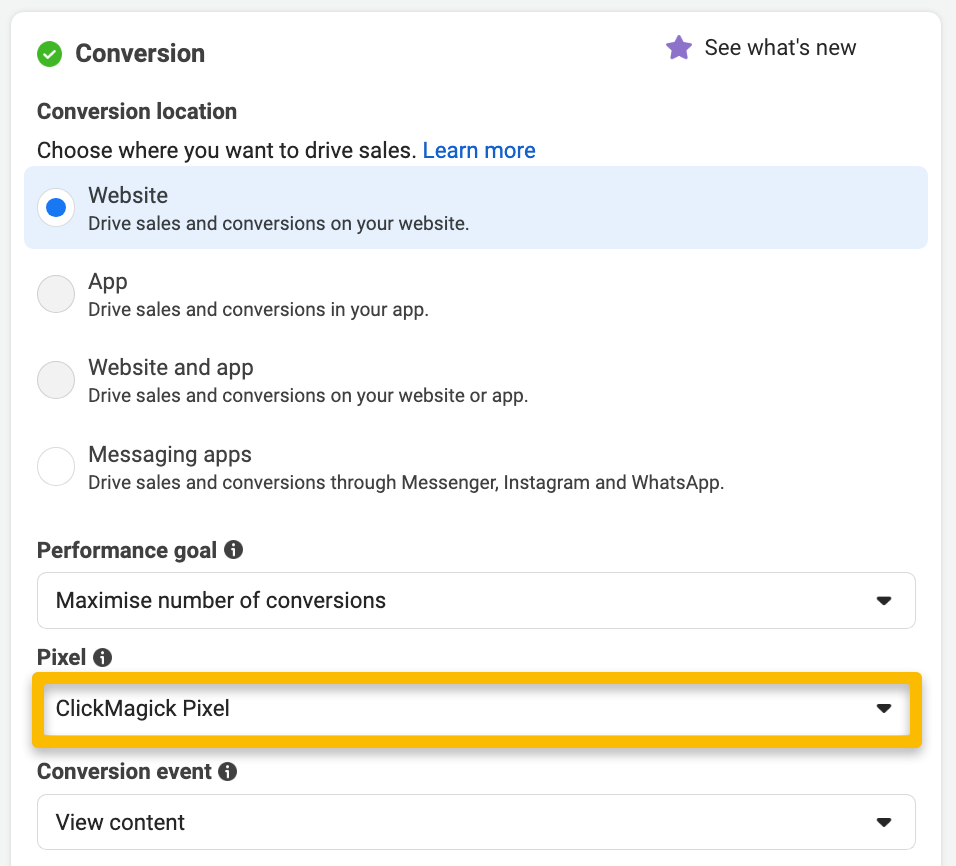Click the caret arrow in the Pixel field
Image resolution: width=956 pixels, height=866 pixels.
[883, 709]
